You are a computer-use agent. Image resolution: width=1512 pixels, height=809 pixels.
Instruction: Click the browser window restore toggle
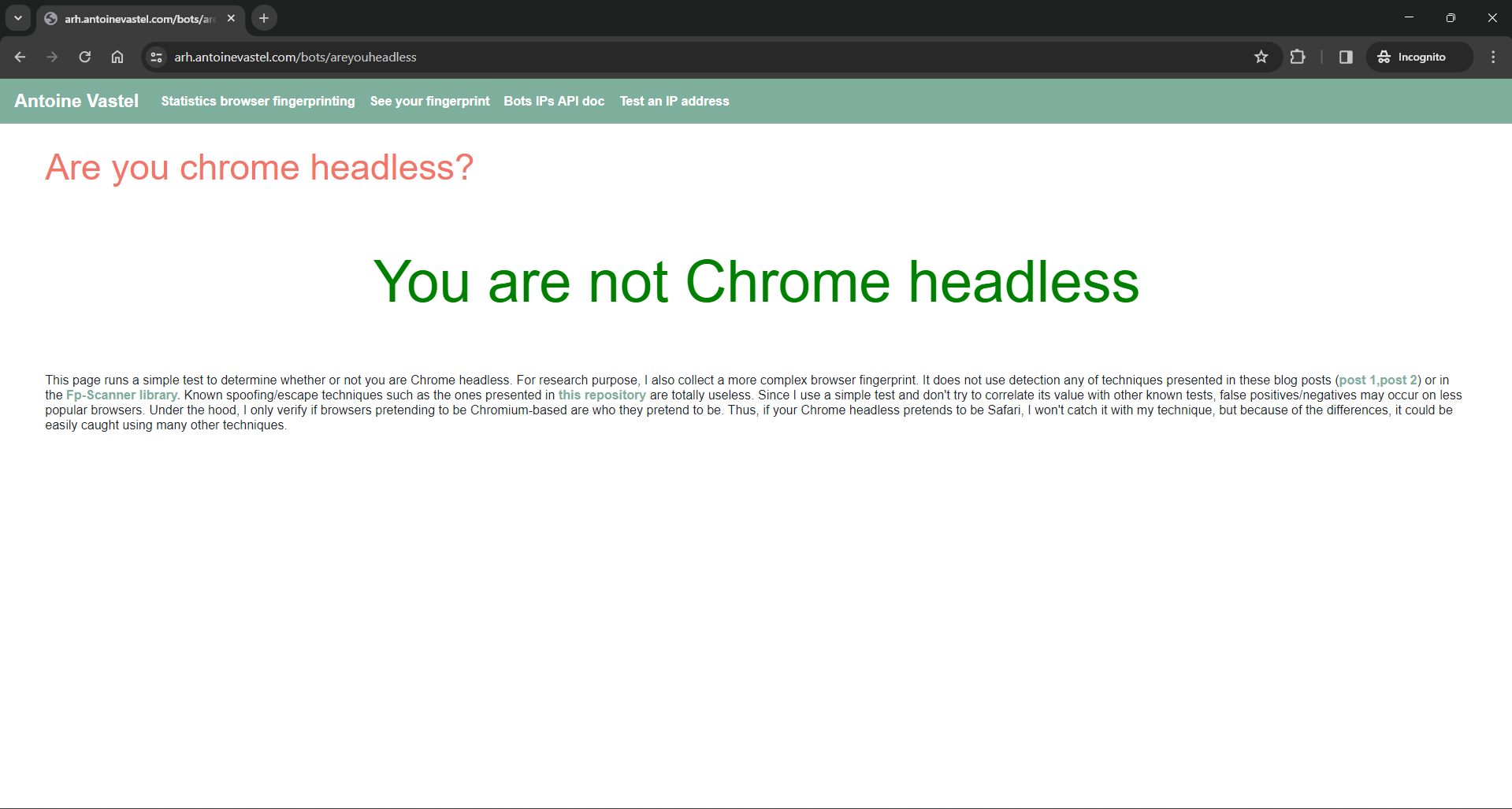1451,17
